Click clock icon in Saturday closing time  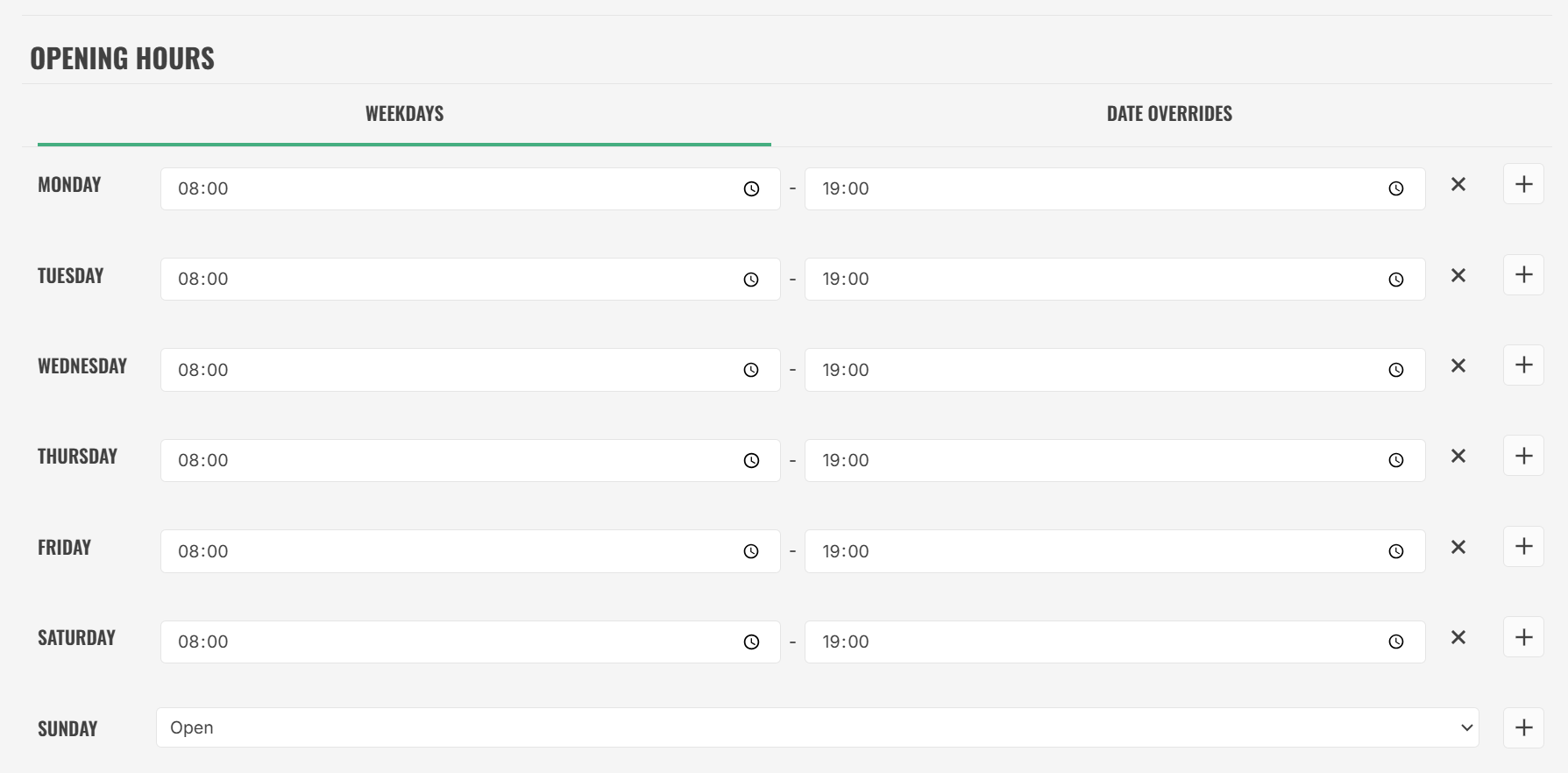(x=1395, y=642)
